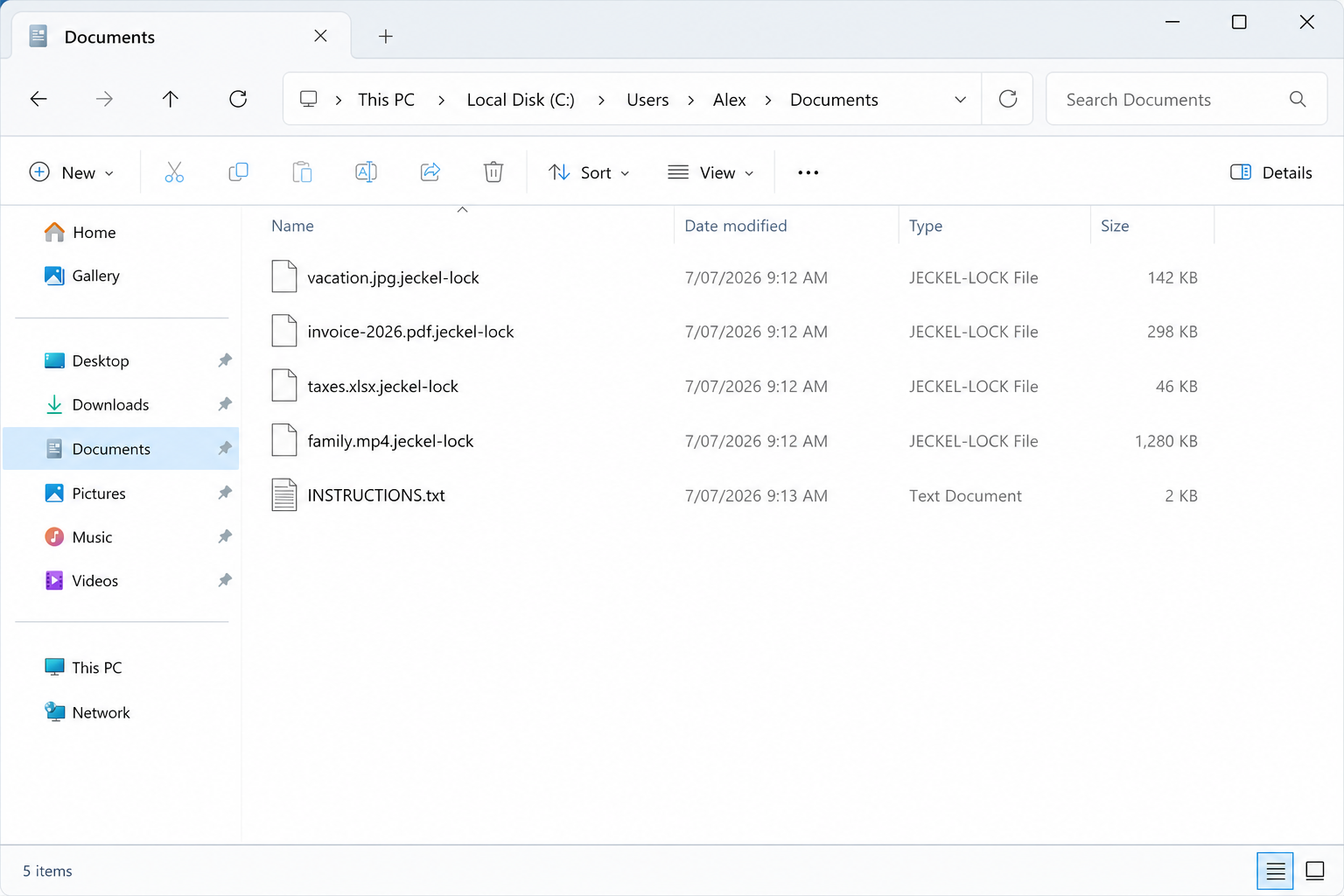1344x896 pixels.
Task: Expand chevron after This PC breadcrumb
Action: pyautogui.click(x=441, y=100)
